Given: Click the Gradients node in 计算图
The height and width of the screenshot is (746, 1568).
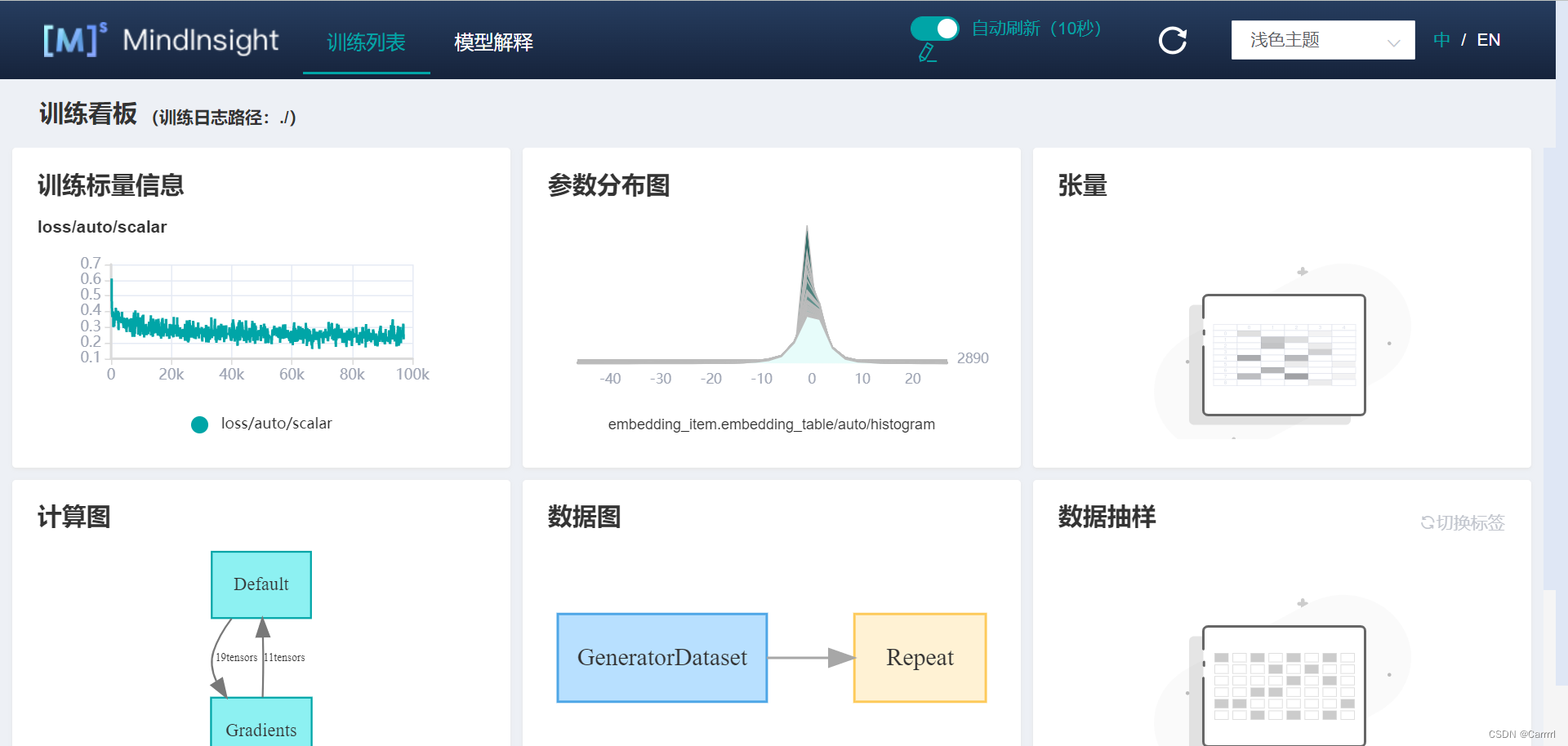Looking at the screenshot, I should click(261, 722).
